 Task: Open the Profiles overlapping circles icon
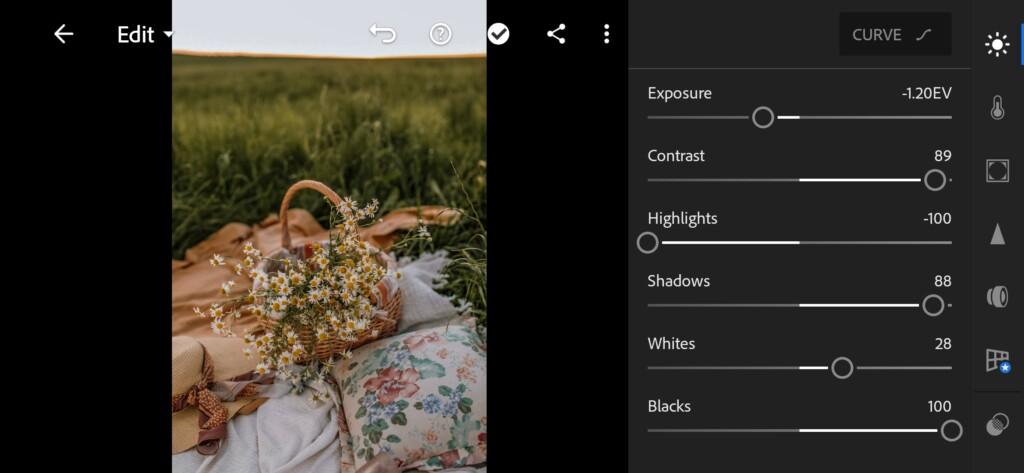click(x=997, y=424)
